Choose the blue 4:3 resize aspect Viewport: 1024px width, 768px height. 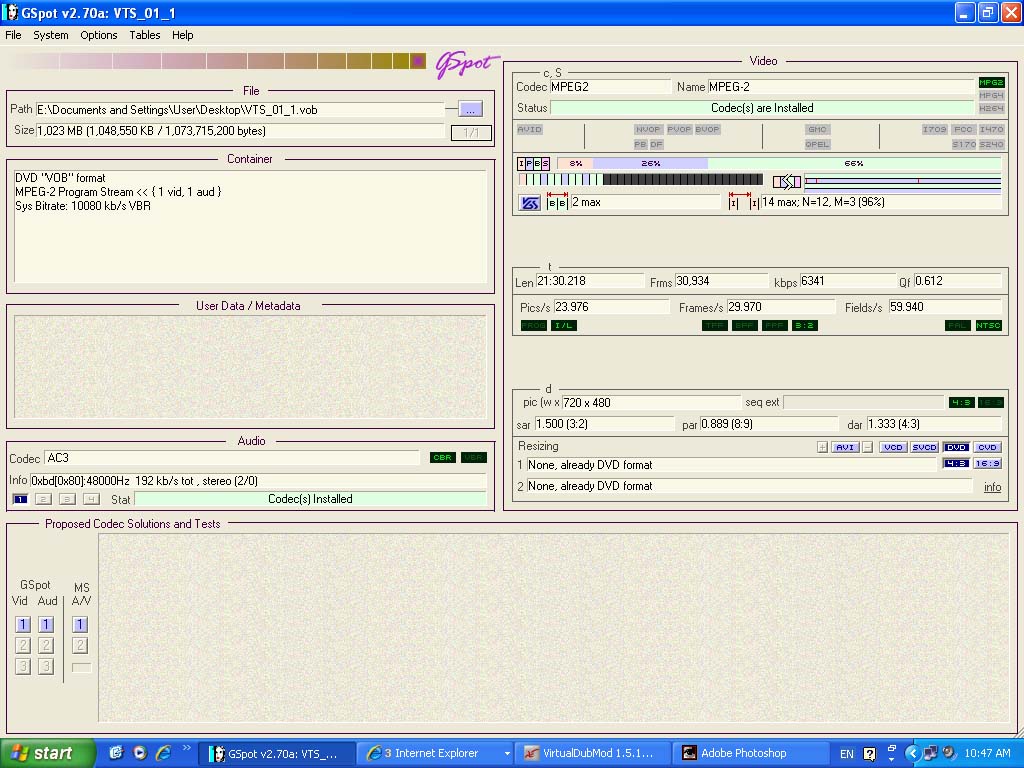coord(956,463)
